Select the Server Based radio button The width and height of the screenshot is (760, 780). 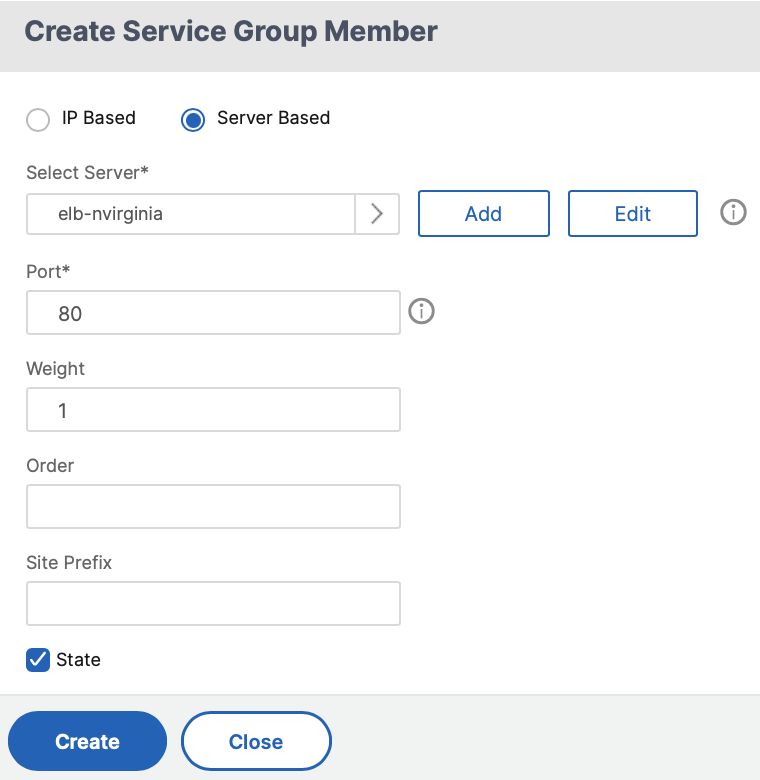tap(192, 120)
